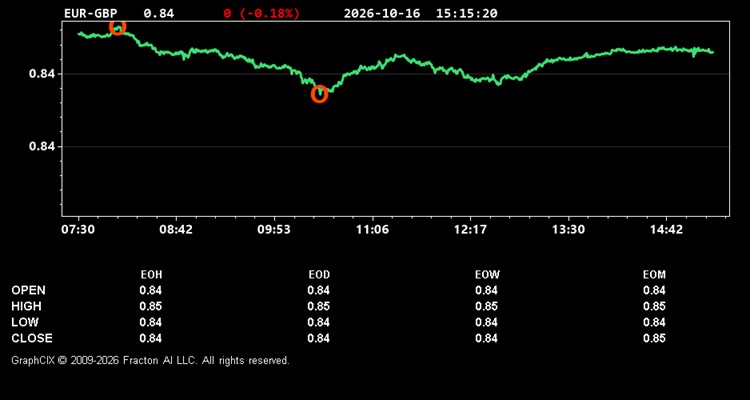Select the red change value 0 (-0.18%)

tap(262, 13)
